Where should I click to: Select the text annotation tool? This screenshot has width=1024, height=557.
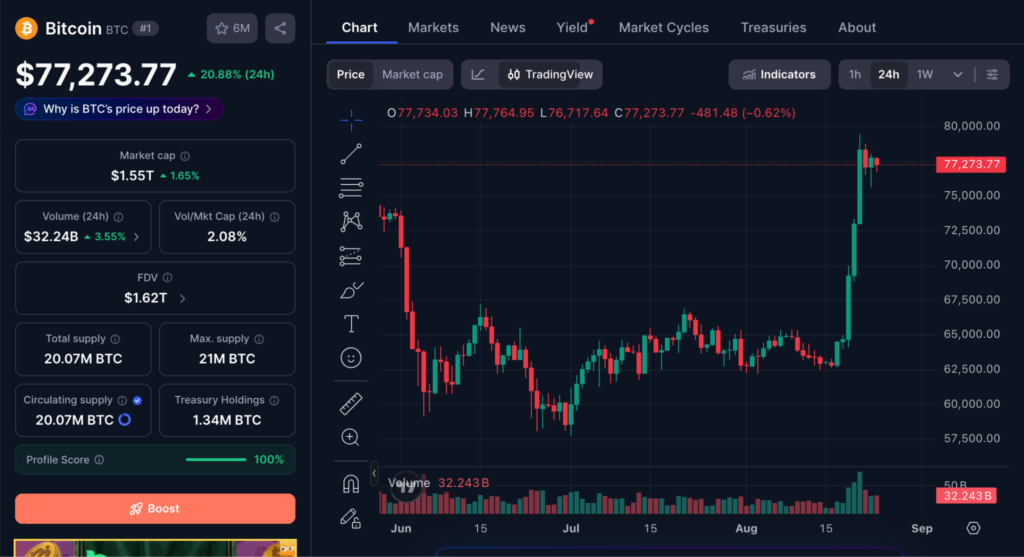(351, 324)
